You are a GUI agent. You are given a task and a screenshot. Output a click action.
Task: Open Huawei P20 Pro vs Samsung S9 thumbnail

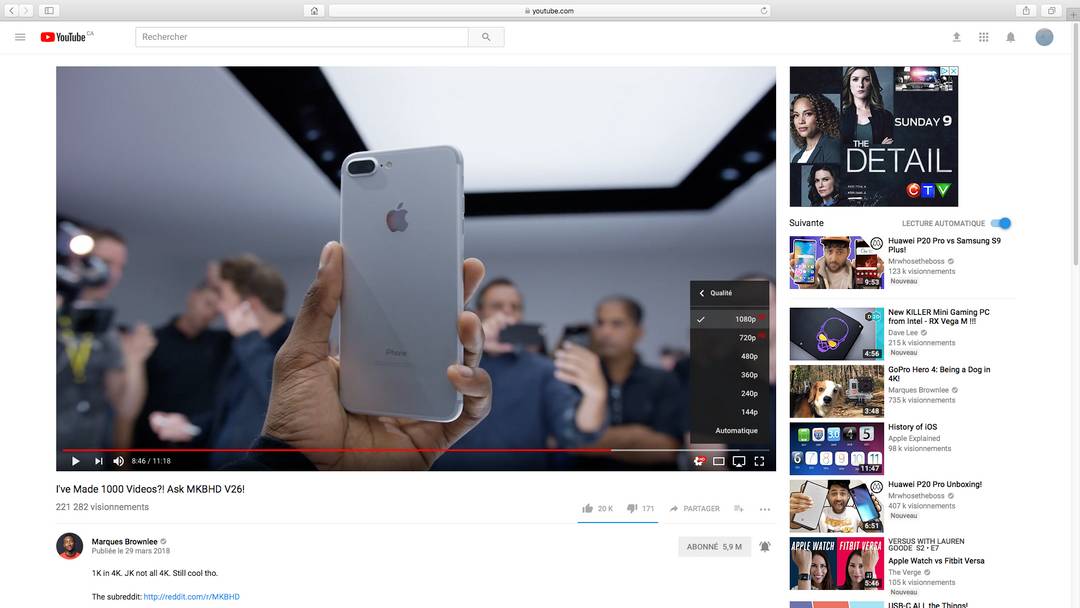tap(836, 262)
